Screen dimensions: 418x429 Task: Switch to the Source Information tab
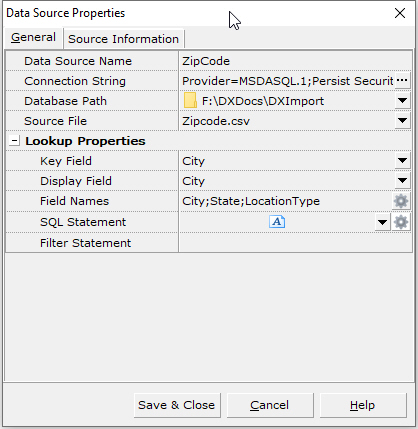tap(123, 39)
